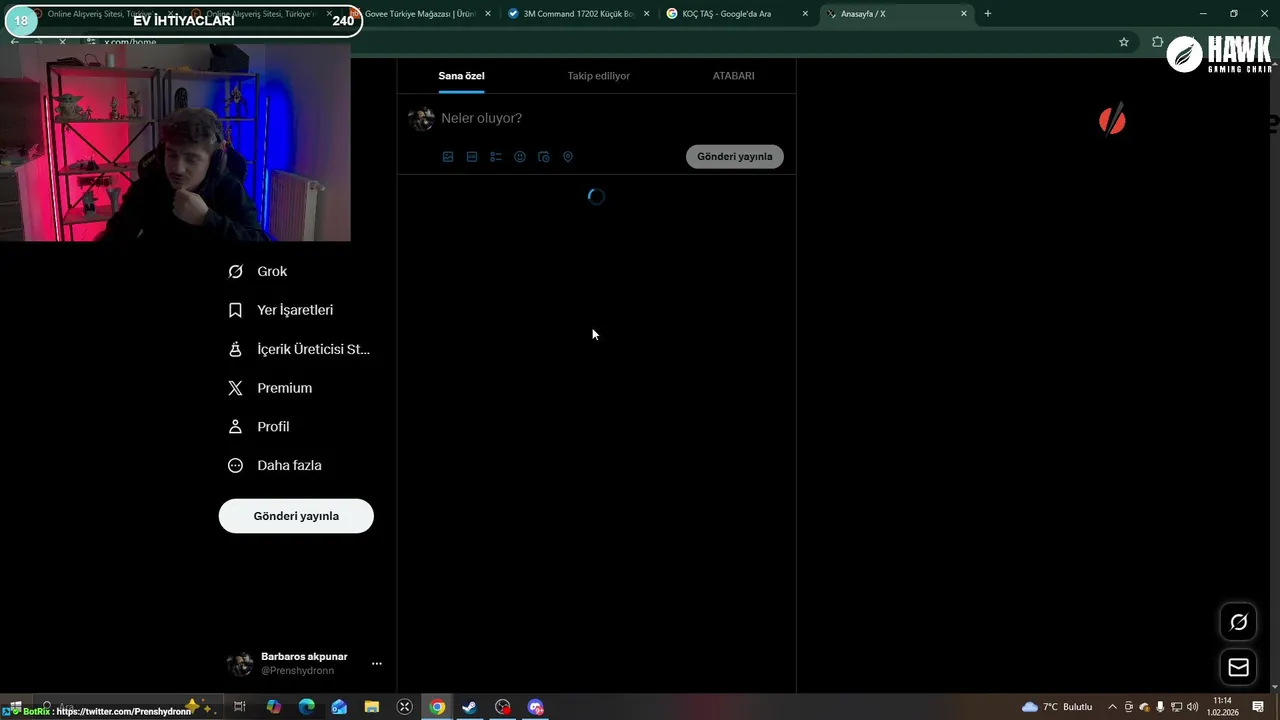Open the floating Grok button
This screenshot has width=1280, height=720.
click(x=1238, y=622)
